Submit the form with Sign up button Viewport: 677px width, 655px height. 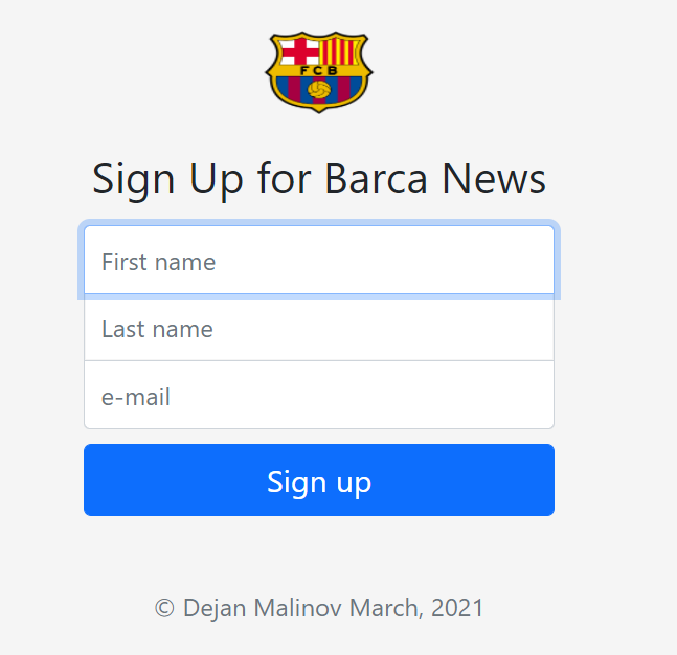pyautogui.click(x=320, y=480)
